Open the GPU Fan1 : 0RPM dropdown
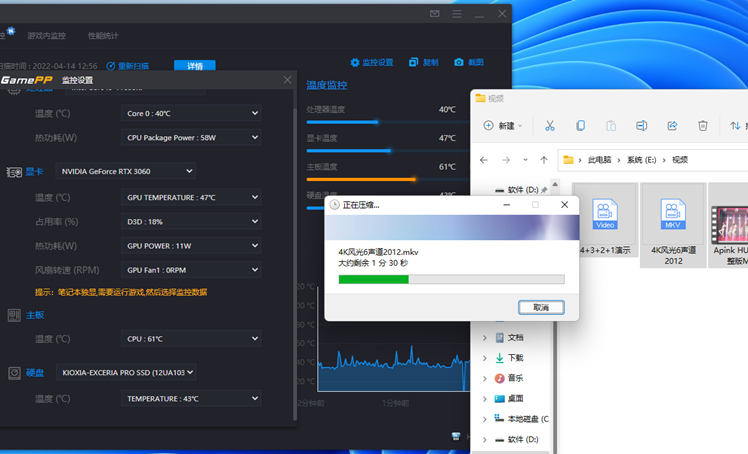This screenshot has width=748, height=454. [x=191, y=270]
